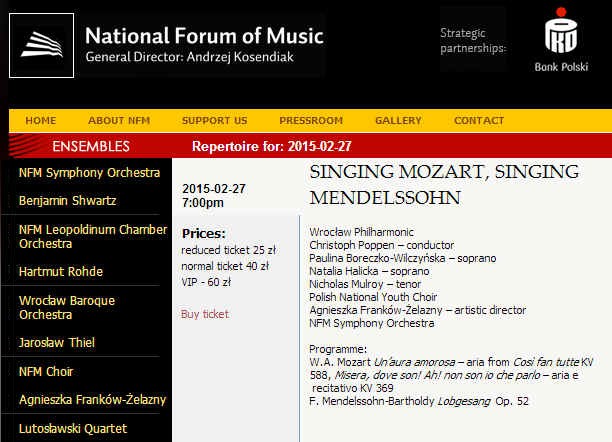Open the CONTACT page
This screenshot has width=612, height=442.
coord(479,121)
